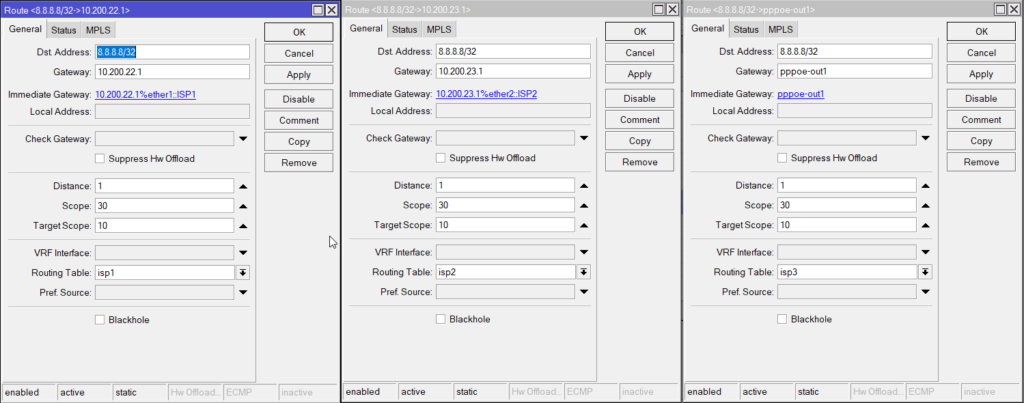The width and height of the screenshot is (1024, 403).
Task: Click Remove in 10.200.22.1 route window
Action: (298, 163)
